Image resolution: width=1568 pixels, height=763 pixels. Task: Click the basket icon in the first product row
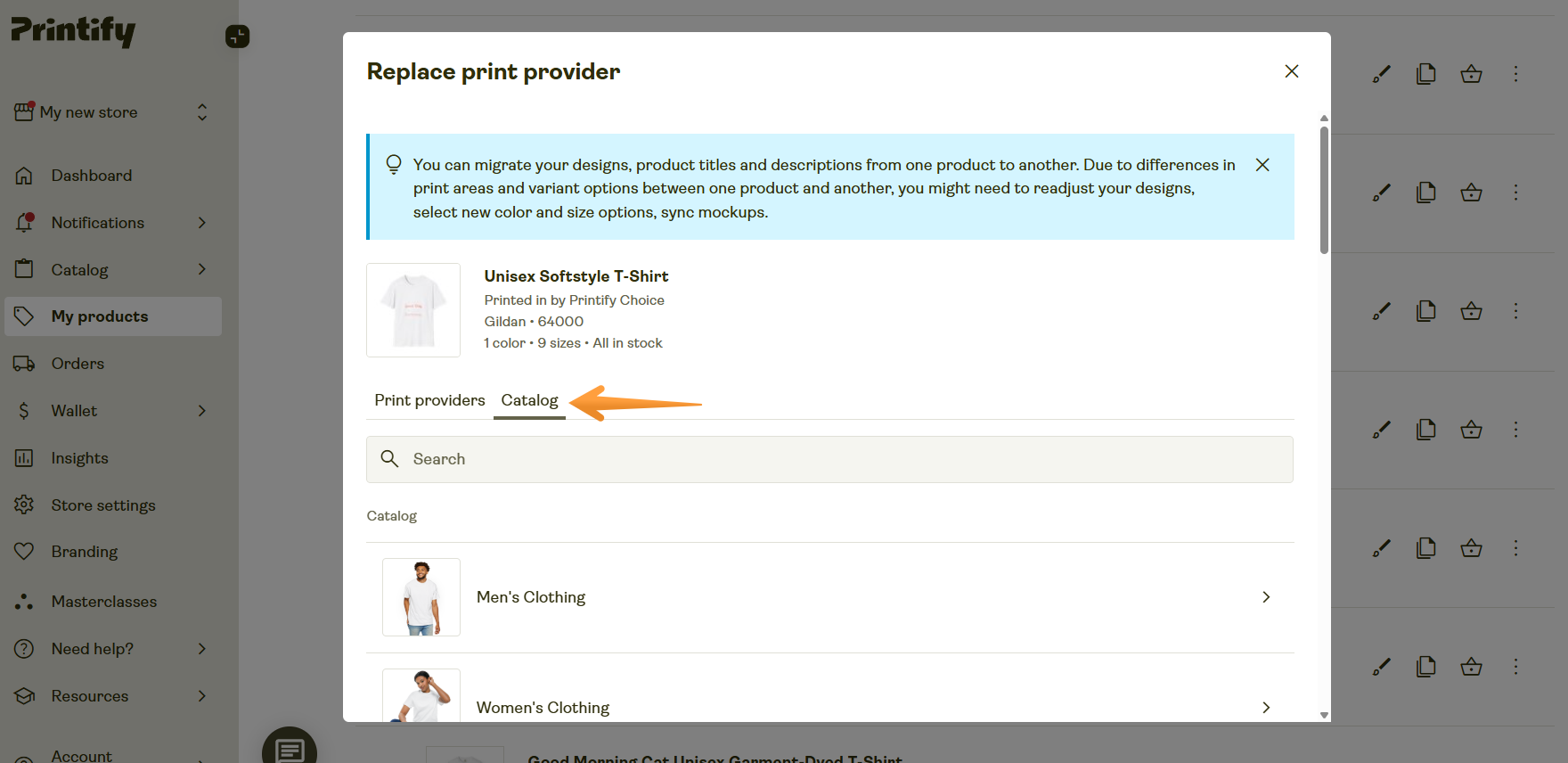(1472, 74)
